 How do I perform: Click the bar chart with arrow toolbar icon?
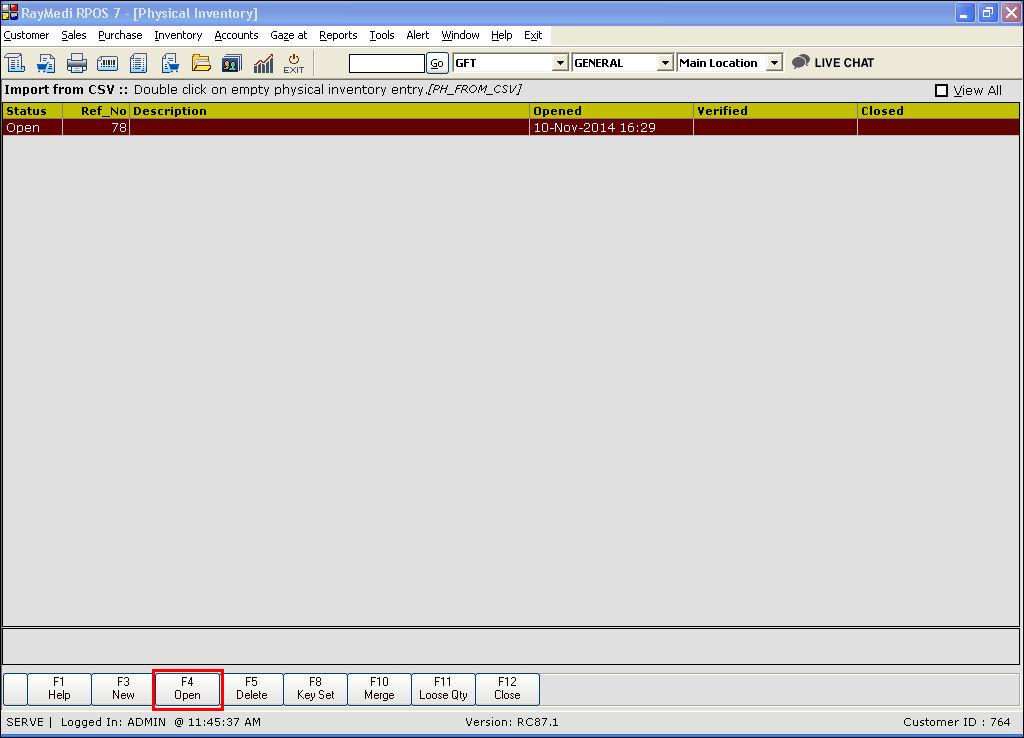click(263, 63)
